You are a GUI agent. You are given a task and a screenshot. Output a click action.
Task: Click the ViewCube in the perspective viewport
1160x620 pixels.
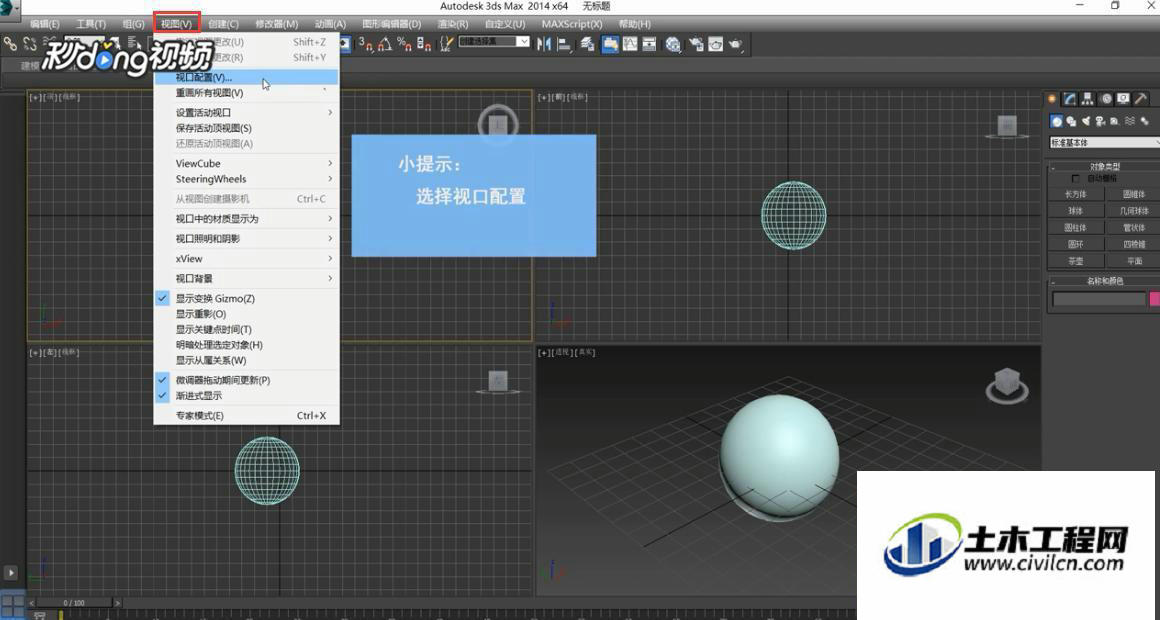[1007, 385]
